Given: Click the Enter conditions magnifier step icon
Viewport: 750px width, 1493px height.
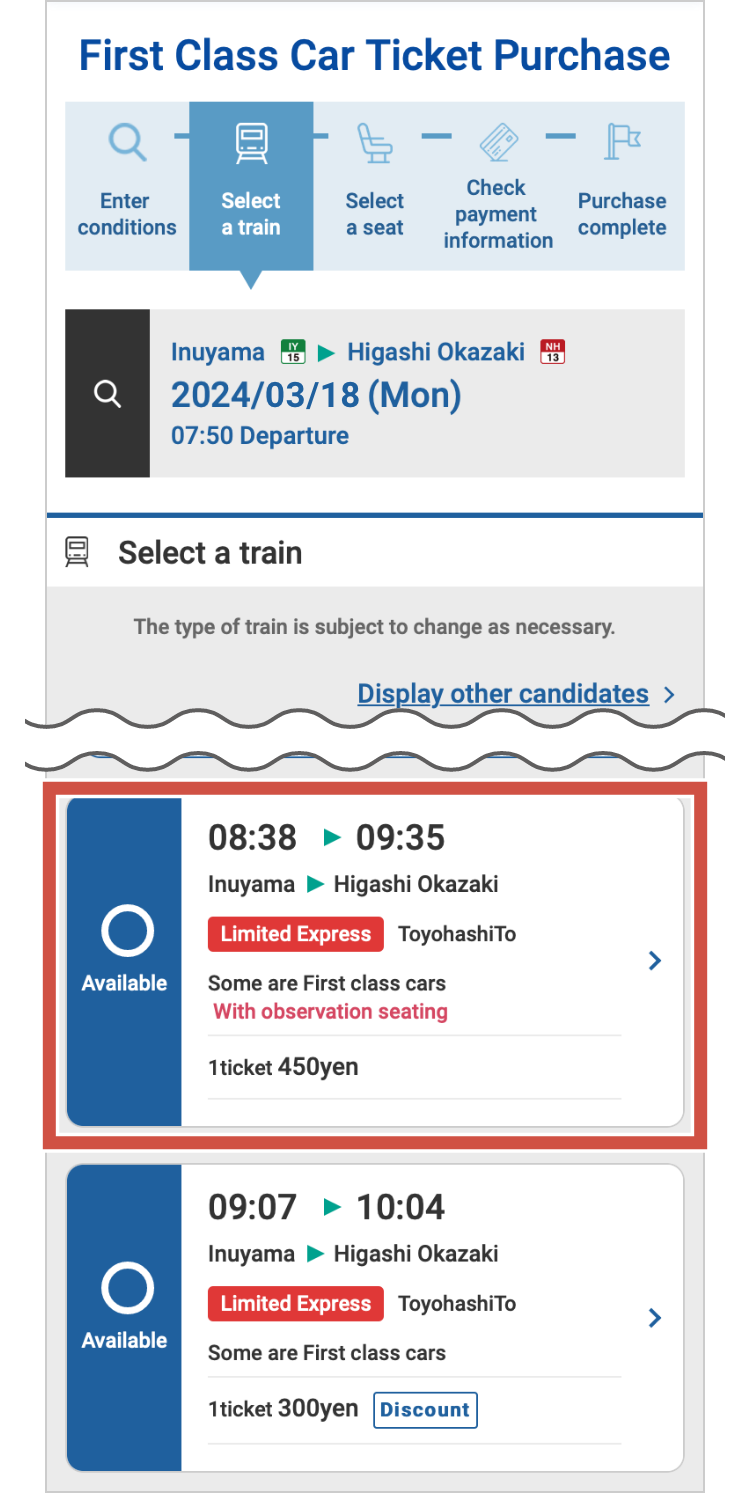Looking at the screenshot, I should 127,143.
